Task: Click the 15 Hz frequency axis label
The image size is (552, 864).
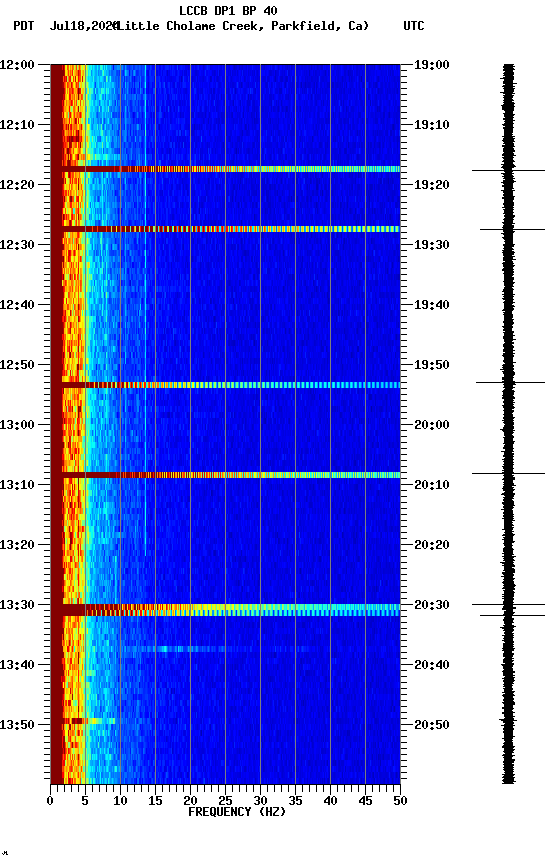Action: 155,801
